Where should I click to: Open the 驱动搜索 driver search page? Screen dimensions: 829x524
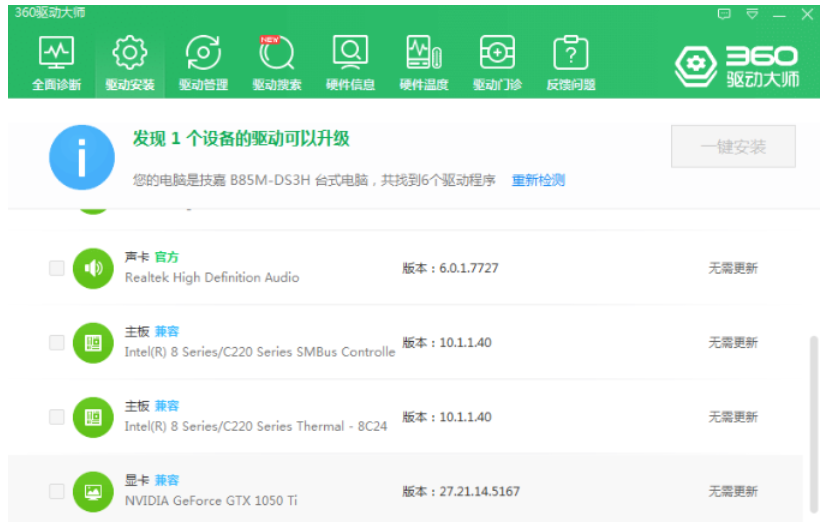pyautogui.click(x=276, y=63)
